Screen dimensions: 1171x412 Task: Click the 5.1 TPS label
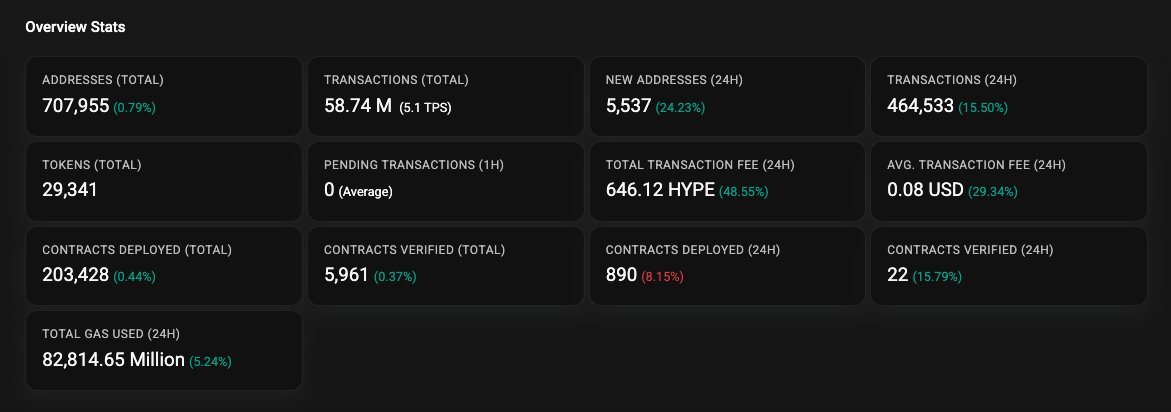tap(426, 107)
